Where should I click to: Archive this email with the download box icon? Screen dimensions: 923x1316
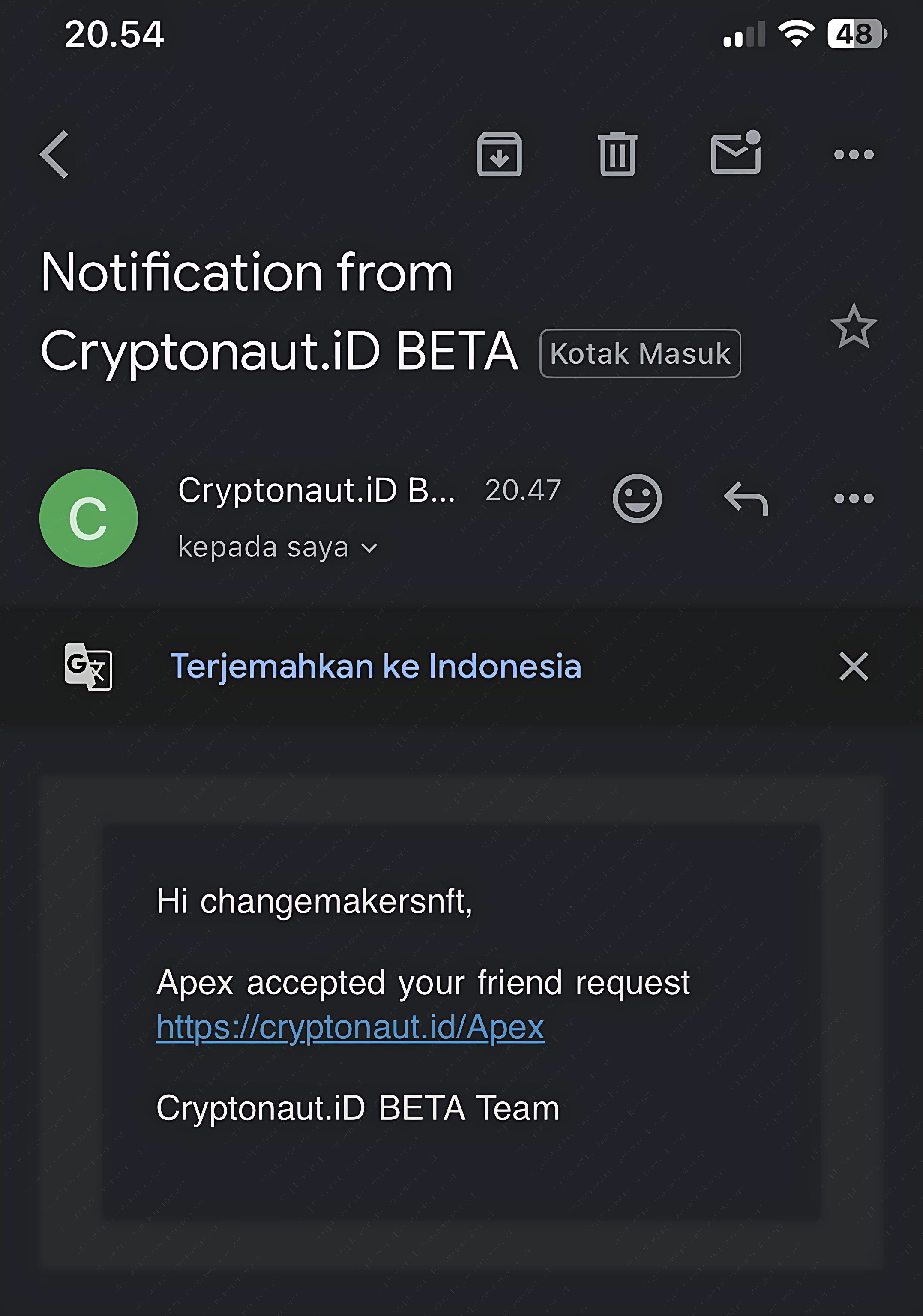click(x=499, y=154)
